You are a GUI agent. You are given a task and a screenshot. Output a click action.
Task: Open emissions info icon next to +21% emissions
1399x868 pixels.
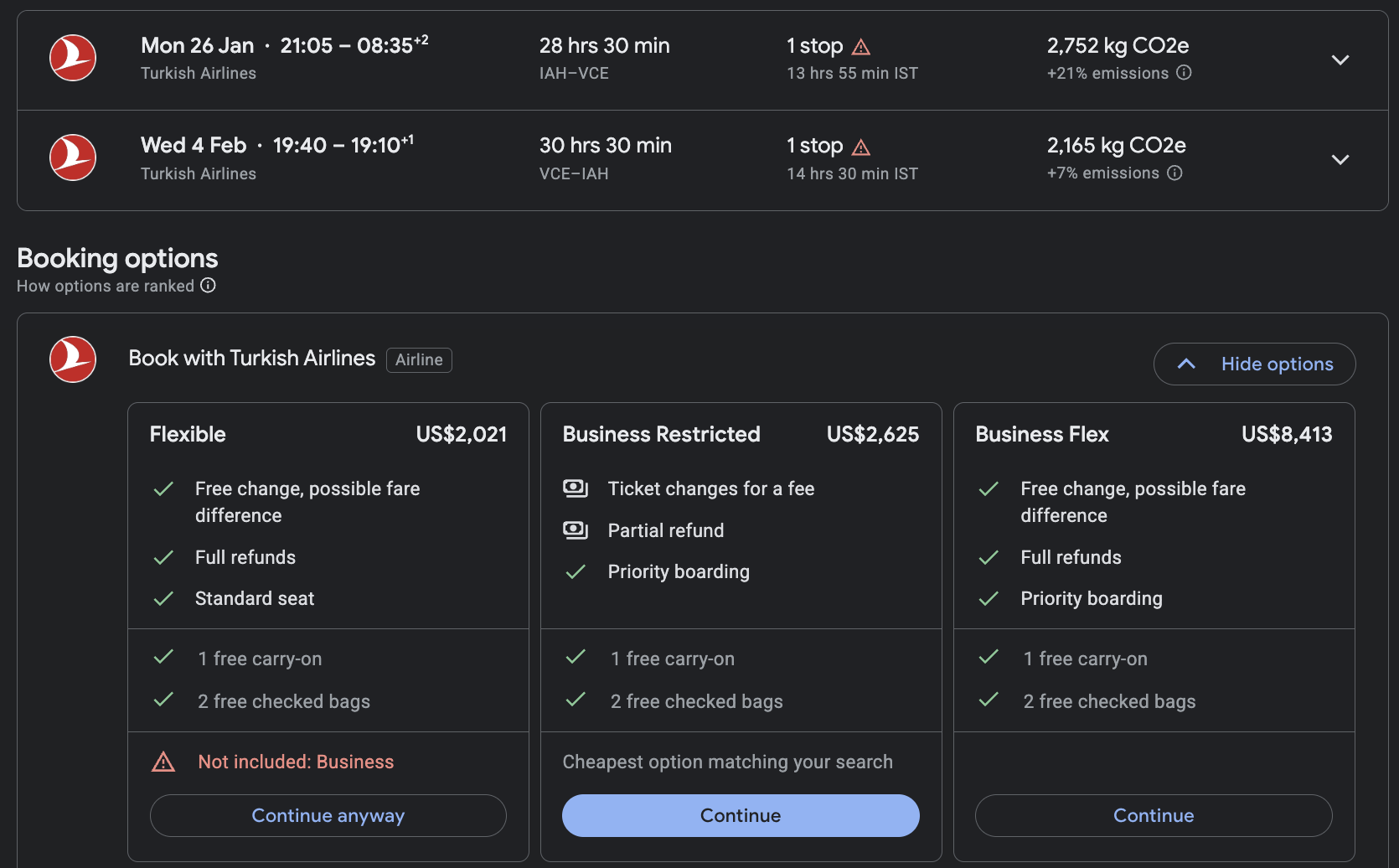coord(1184,73)
